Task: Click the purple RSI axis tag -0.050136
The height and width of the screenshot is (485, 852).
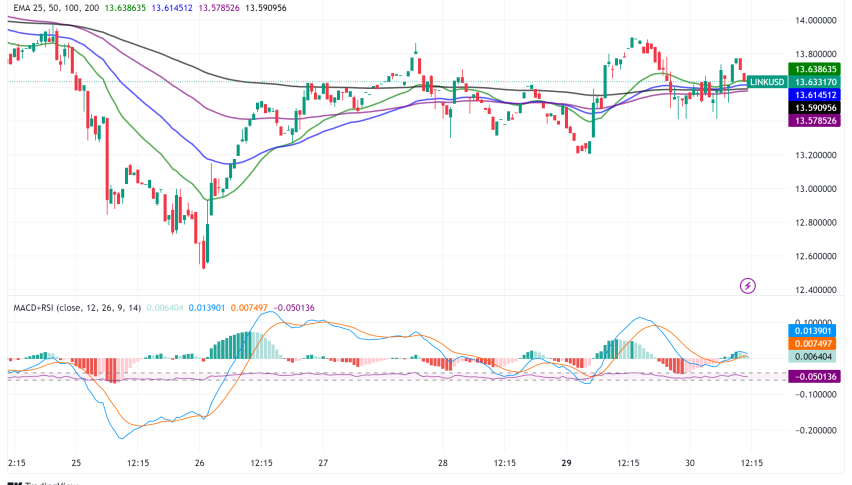Action: tap(815, 376)
